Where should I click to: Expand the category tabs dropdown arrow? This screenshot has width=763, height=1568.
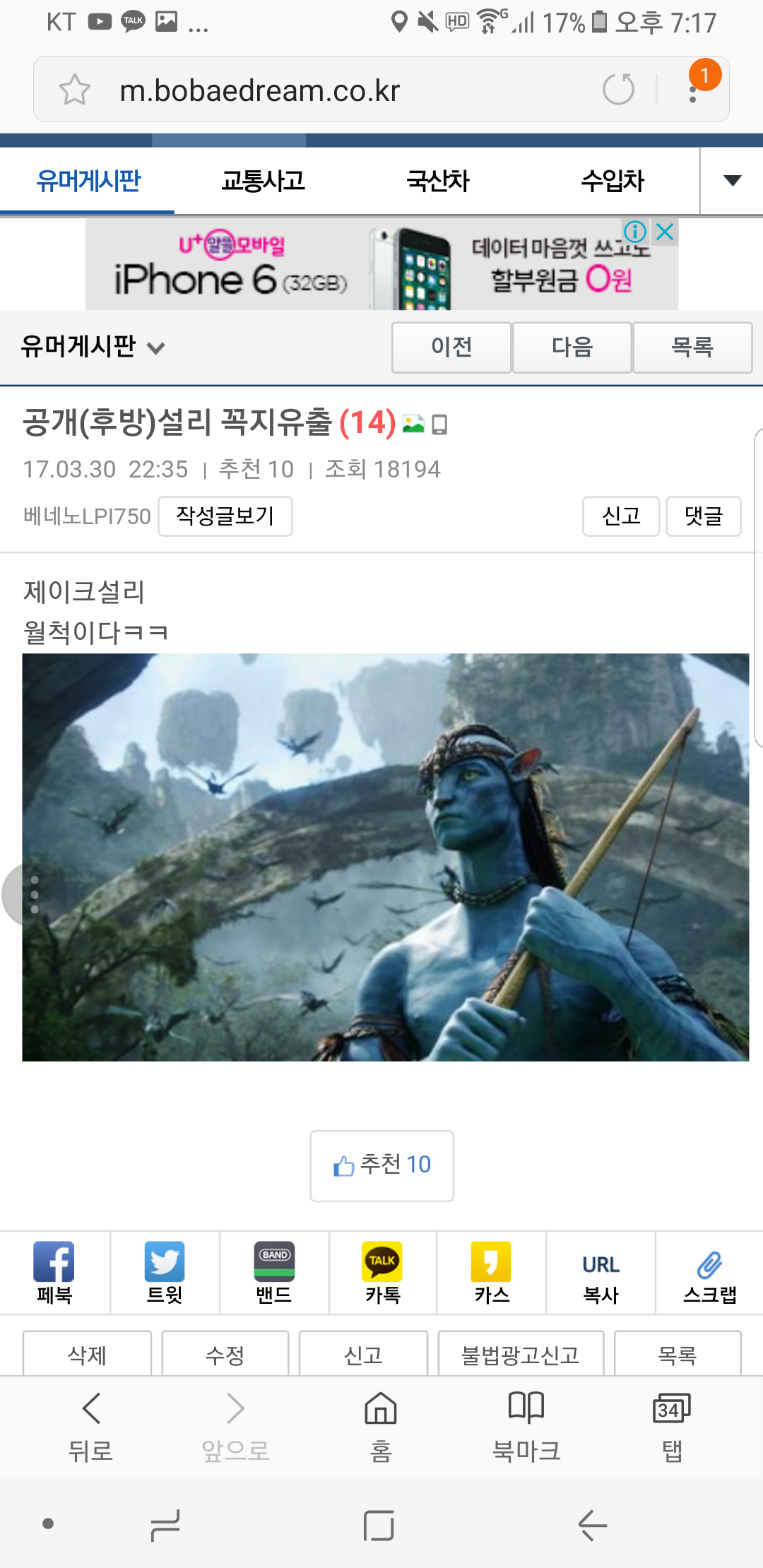click(x=732, y=181)
